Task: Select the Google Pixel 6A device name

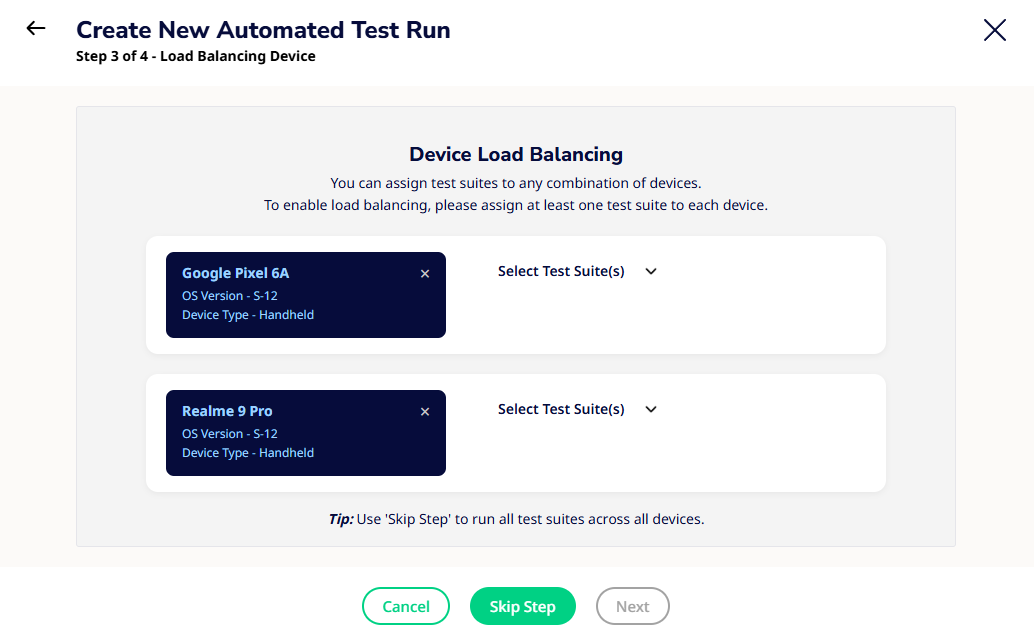Action: tap(235, 273)
